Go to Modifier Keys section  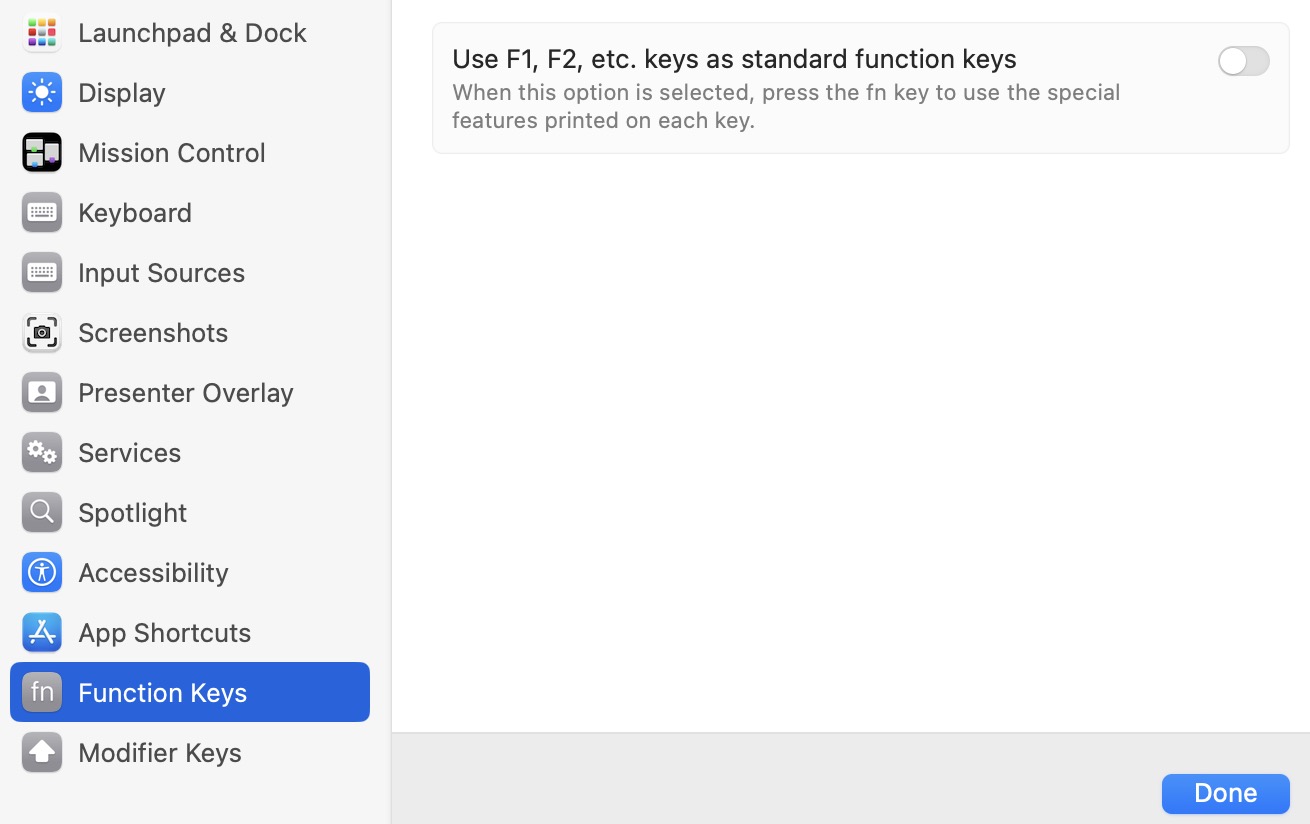160,752
